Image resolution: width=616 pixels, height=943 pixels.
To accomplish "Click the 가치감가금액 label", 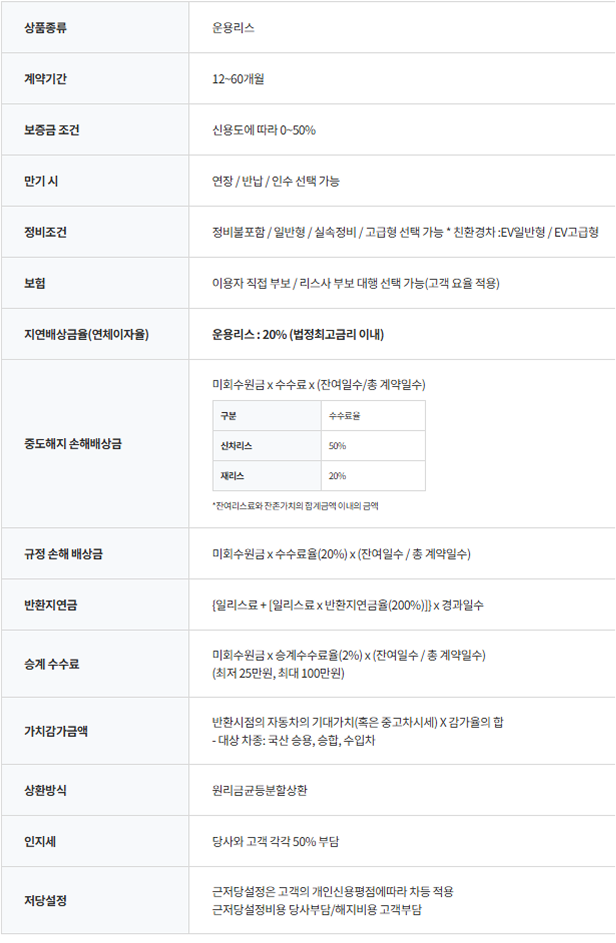I will tap(57, 730).
